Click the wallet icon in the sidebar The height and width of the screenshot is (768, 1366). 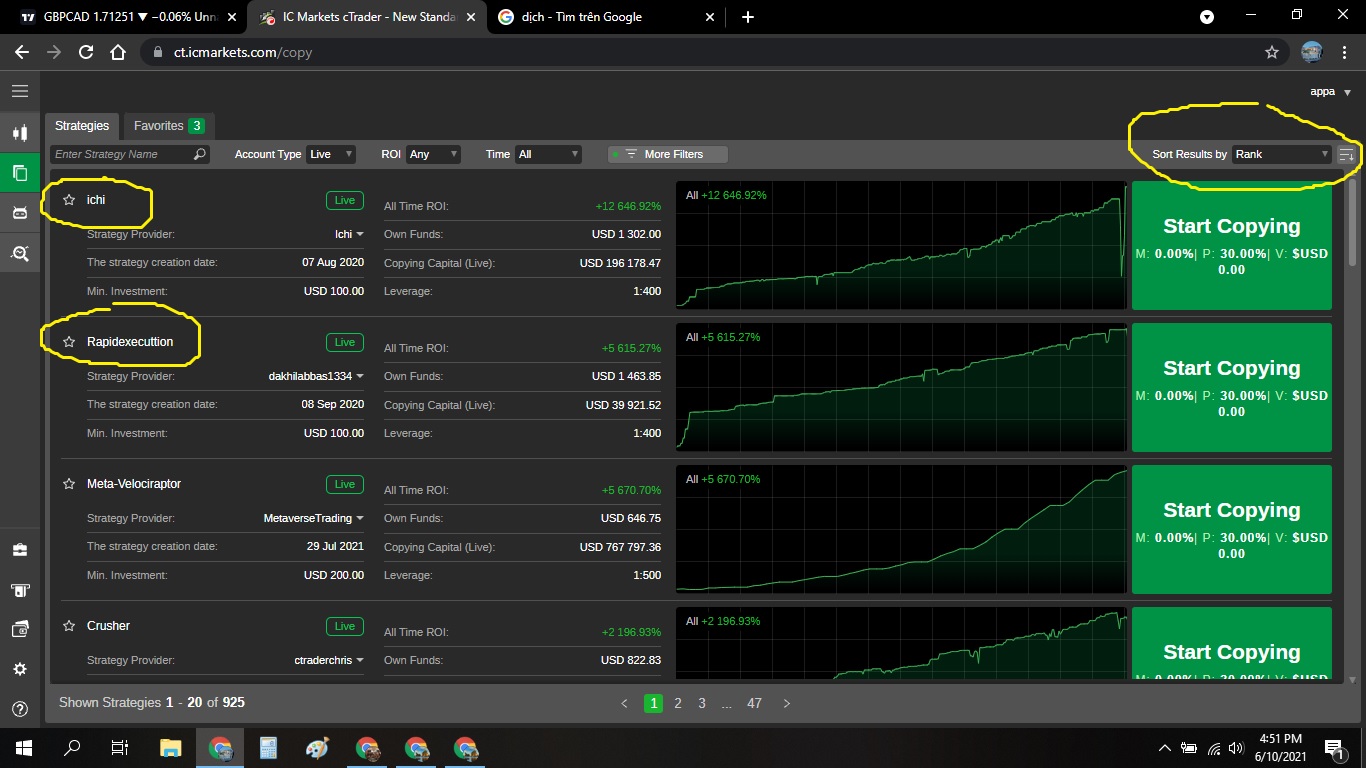19,629
